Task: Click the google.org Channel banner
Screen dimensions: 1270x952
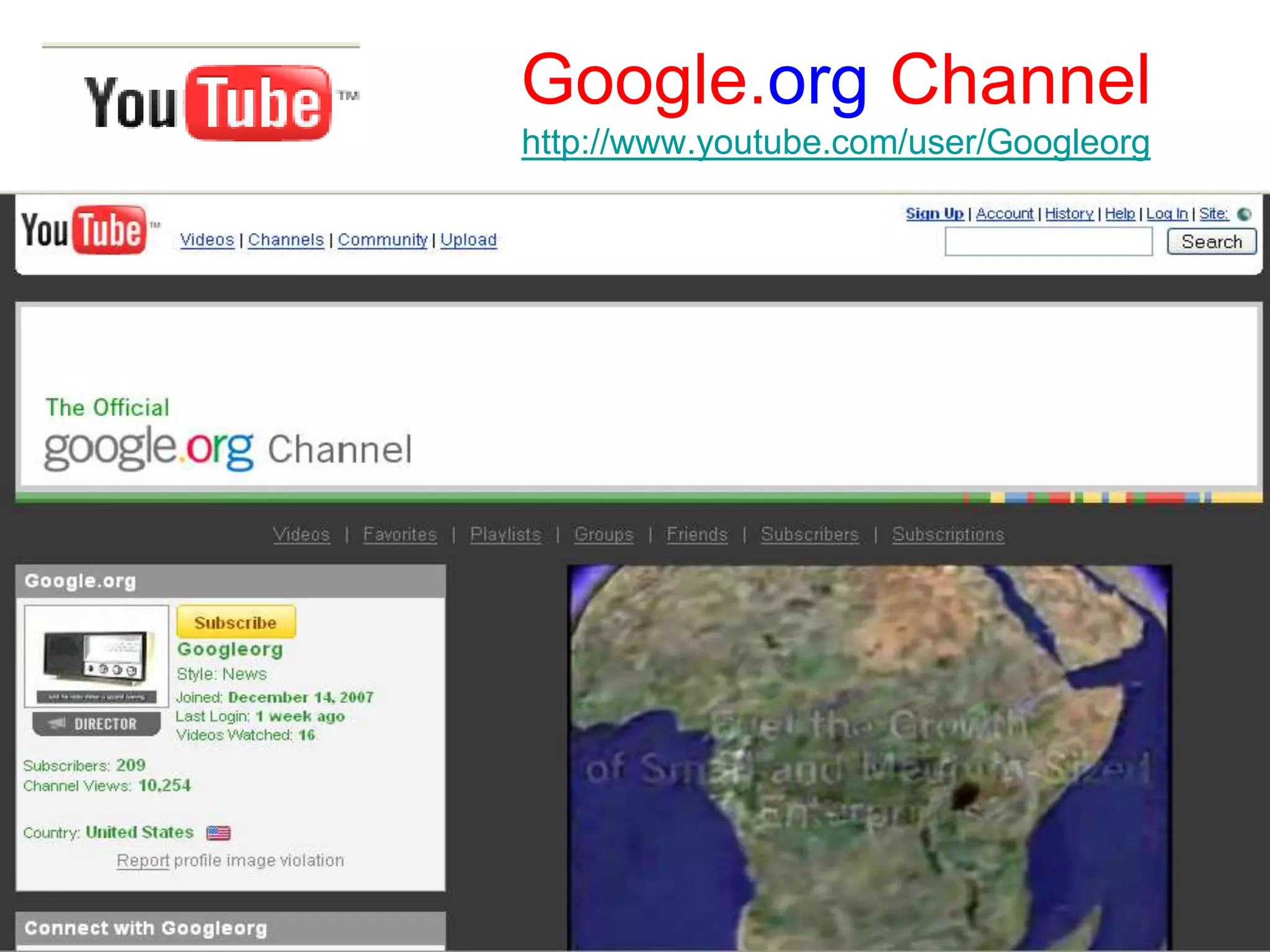Action: [639, 397]
